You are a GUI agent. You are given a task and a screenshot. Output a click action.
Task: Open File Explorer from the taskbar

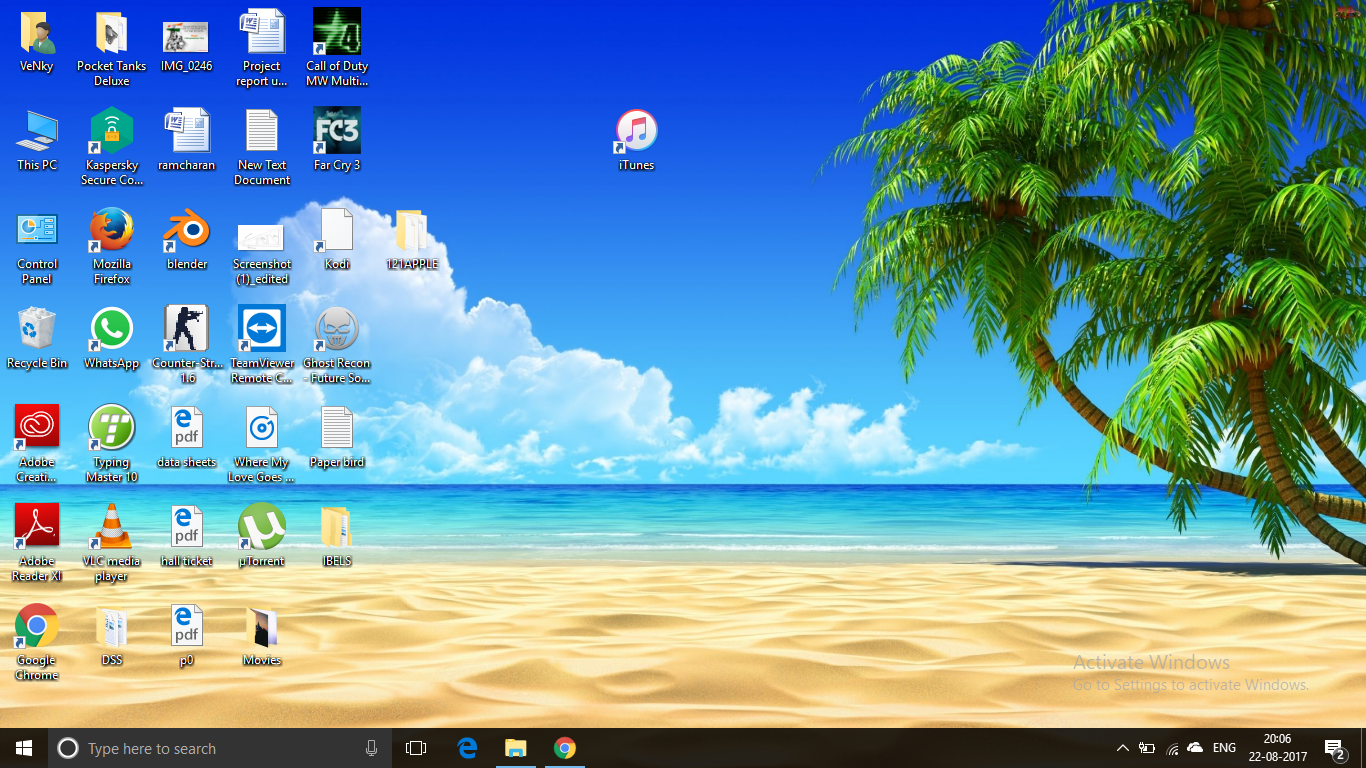[516, 748]
